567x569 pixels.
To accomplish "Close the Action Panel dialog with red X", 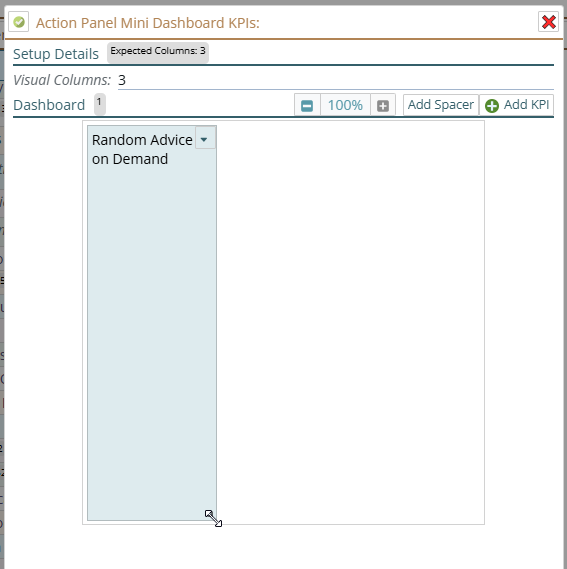I will click(548, 22).
